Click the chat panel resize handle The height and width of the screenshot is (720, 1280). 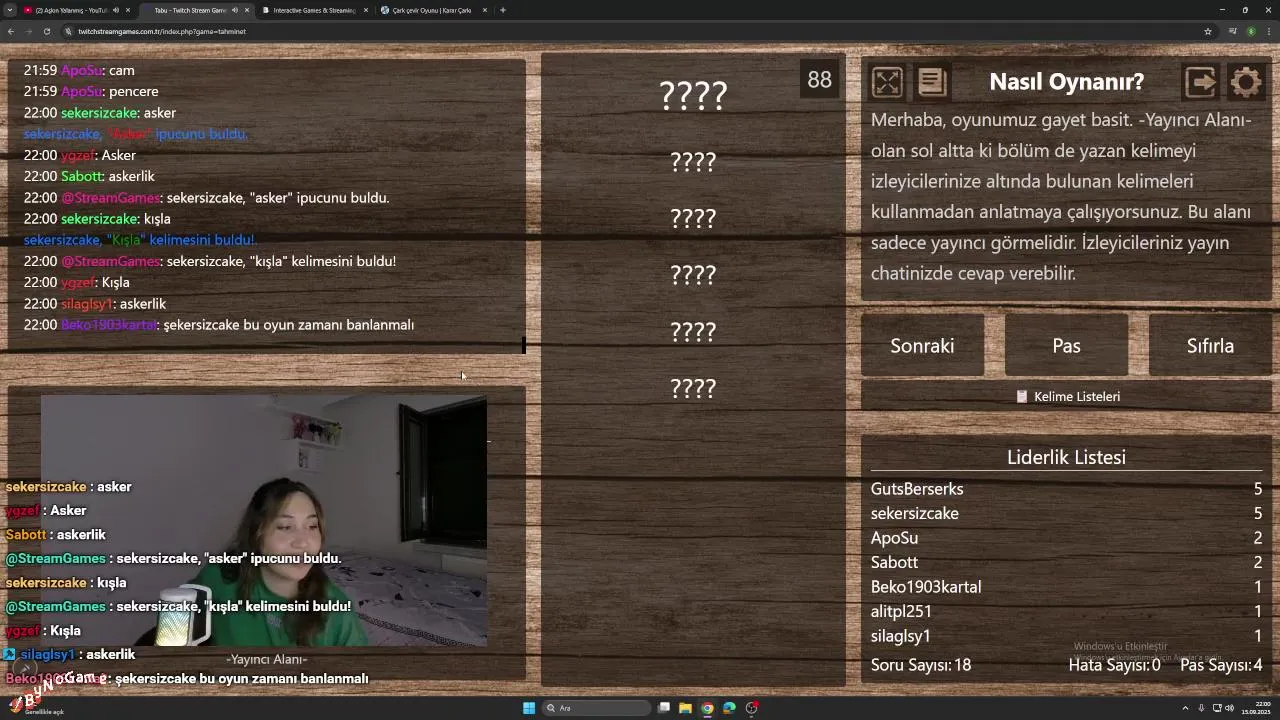[523, 345]
